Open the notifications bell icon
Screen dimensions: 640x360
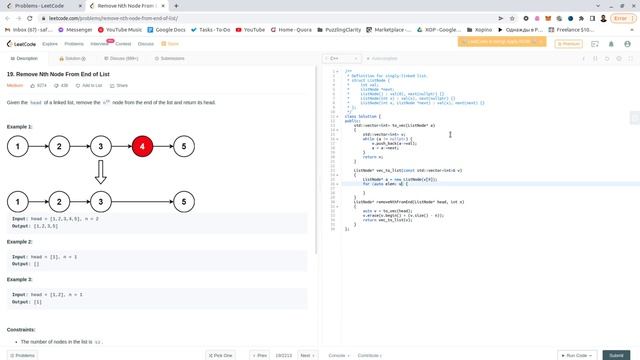click(611, 44)
